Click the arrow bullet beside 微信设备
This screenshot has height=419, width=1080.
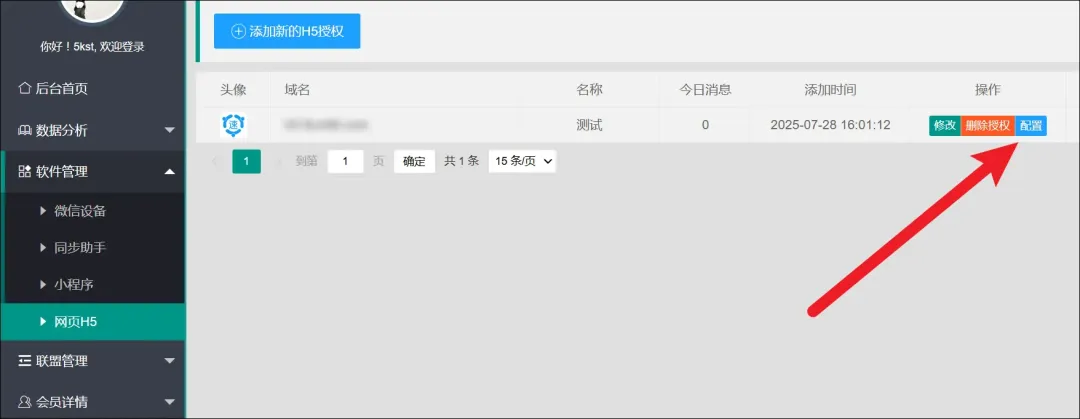click(x=43, y=211)
